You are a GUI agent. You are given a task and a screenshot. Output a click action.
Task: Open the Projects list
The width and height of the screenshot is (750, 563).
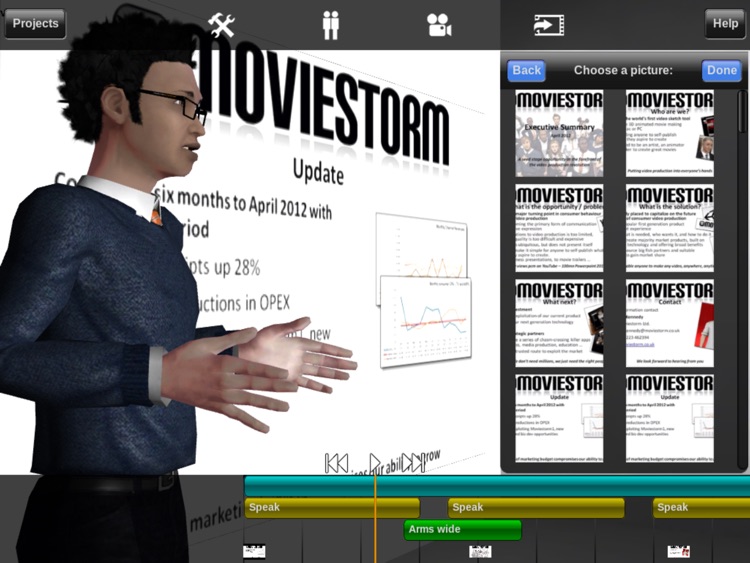[35, 23]
